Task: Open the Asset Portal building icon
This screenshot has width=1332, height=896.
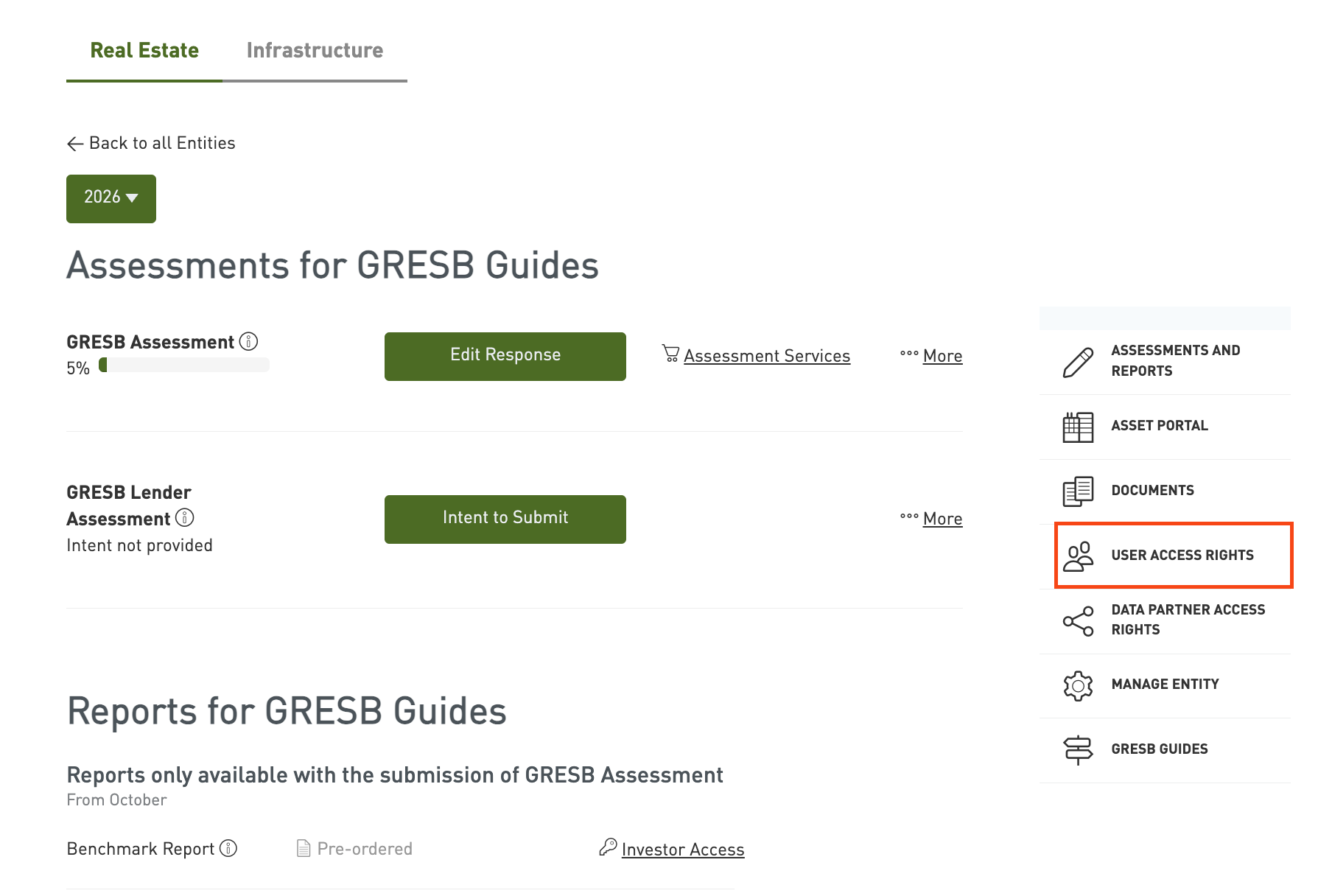Action: (1078, 427)
